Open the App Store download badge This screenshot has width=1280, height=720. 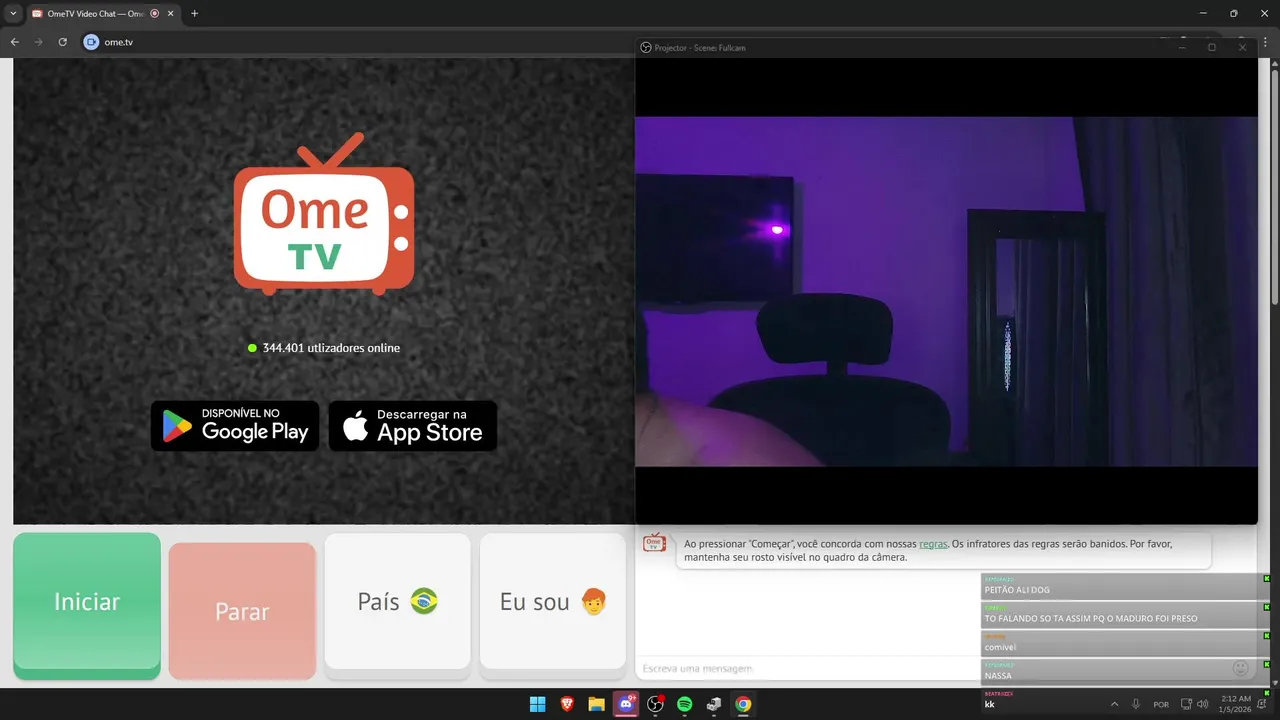tap(413, 426)
